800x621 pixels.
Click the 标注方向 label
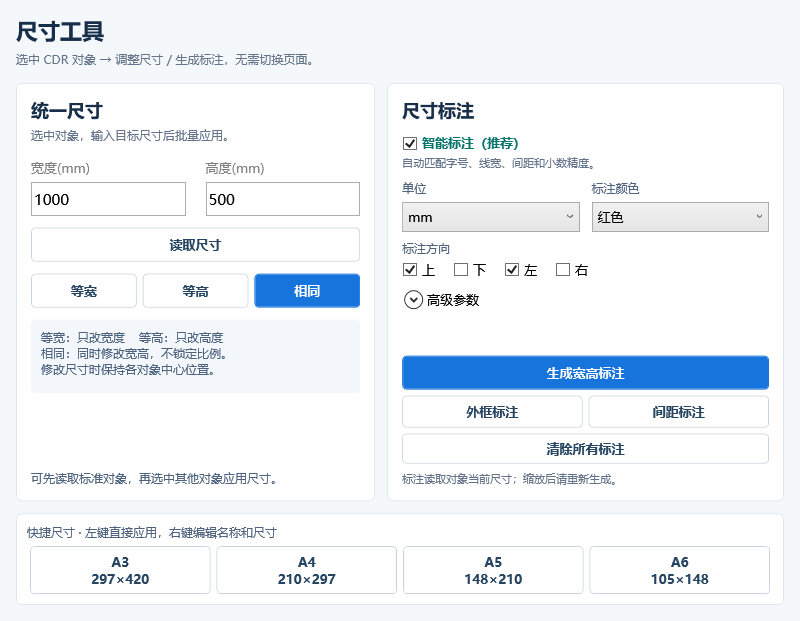point(426,249)
